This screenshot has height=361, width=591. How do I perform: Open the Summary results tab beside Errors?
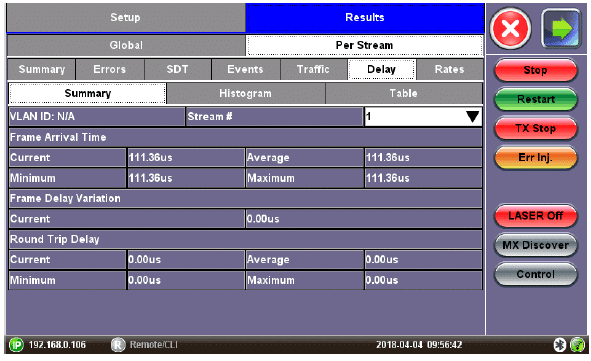(x=41, y=69)
